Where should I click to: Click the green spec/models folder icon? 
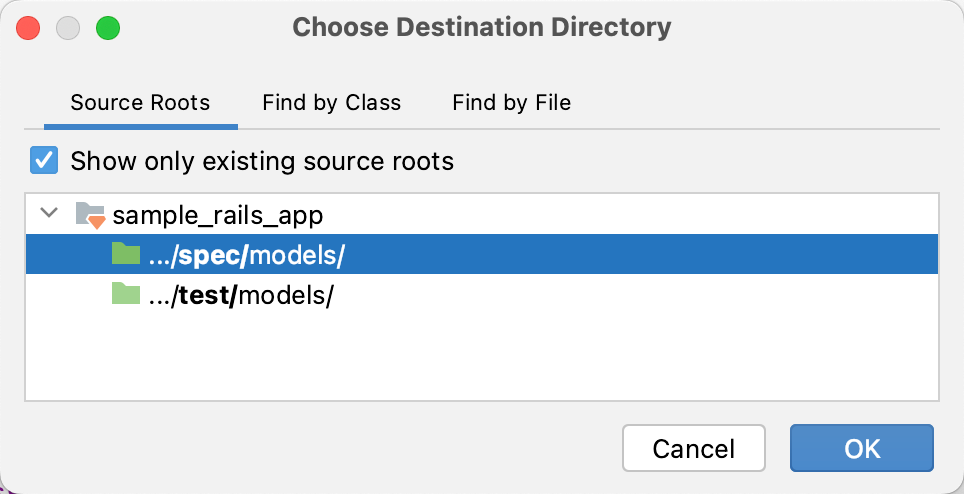click(125, 254)
